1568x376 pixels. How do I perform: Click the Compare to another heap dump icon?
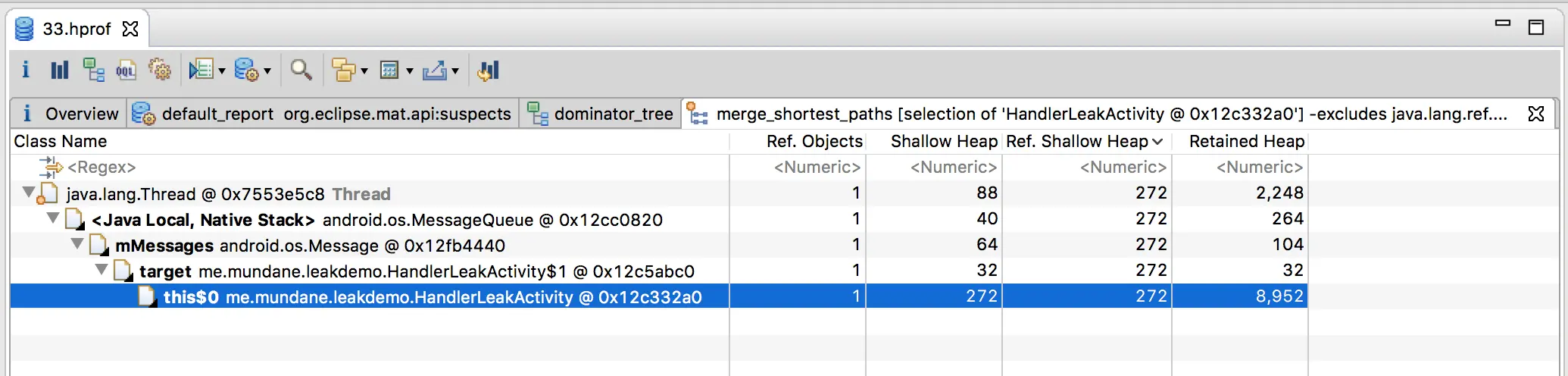click(x=489, y=70)
